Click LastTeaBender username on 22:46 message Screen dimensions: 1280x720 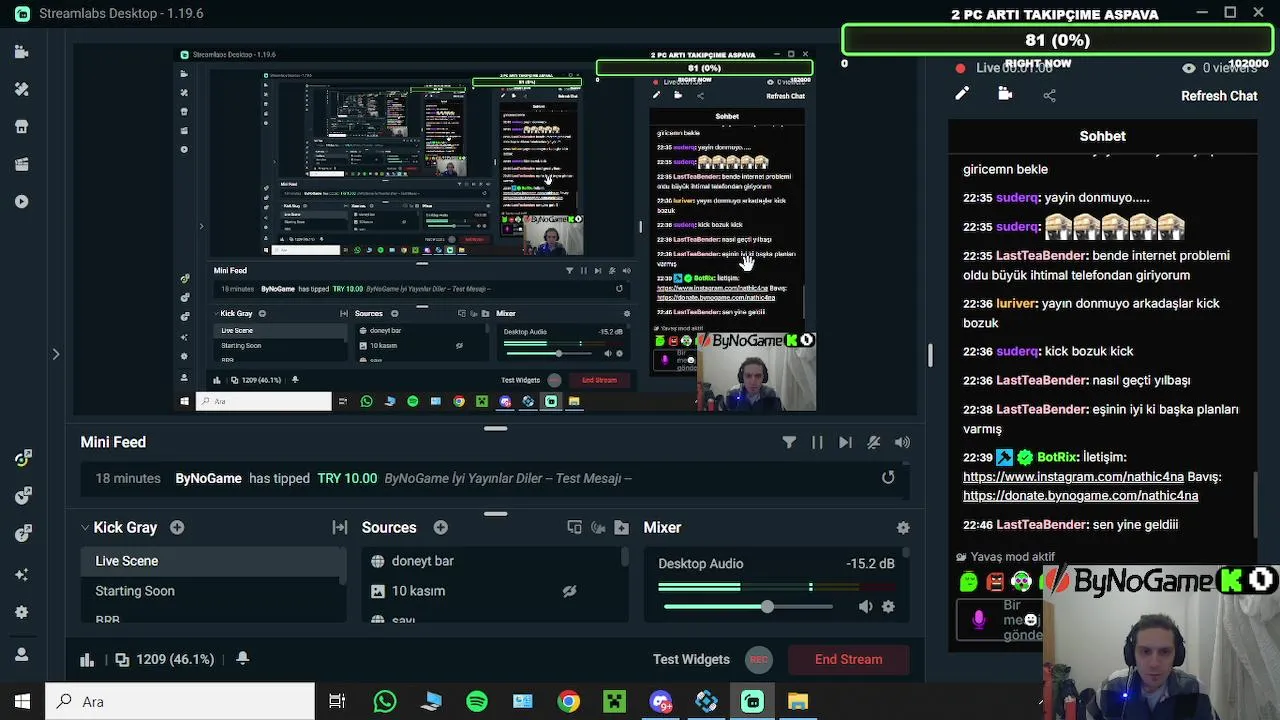click(x=1042, y=524)
